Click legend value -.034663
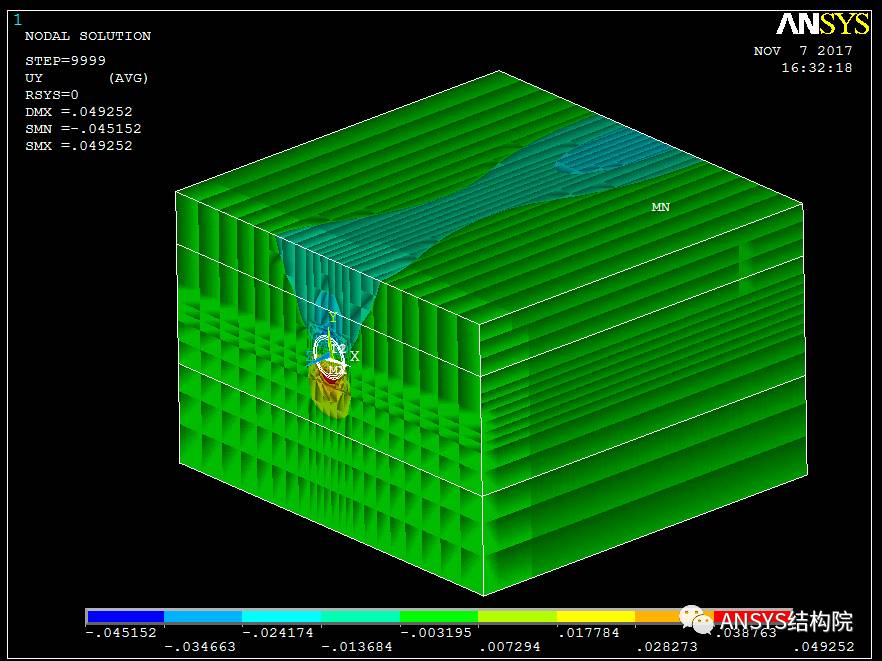This screenshot has height=661, width=882. (200, 647)
